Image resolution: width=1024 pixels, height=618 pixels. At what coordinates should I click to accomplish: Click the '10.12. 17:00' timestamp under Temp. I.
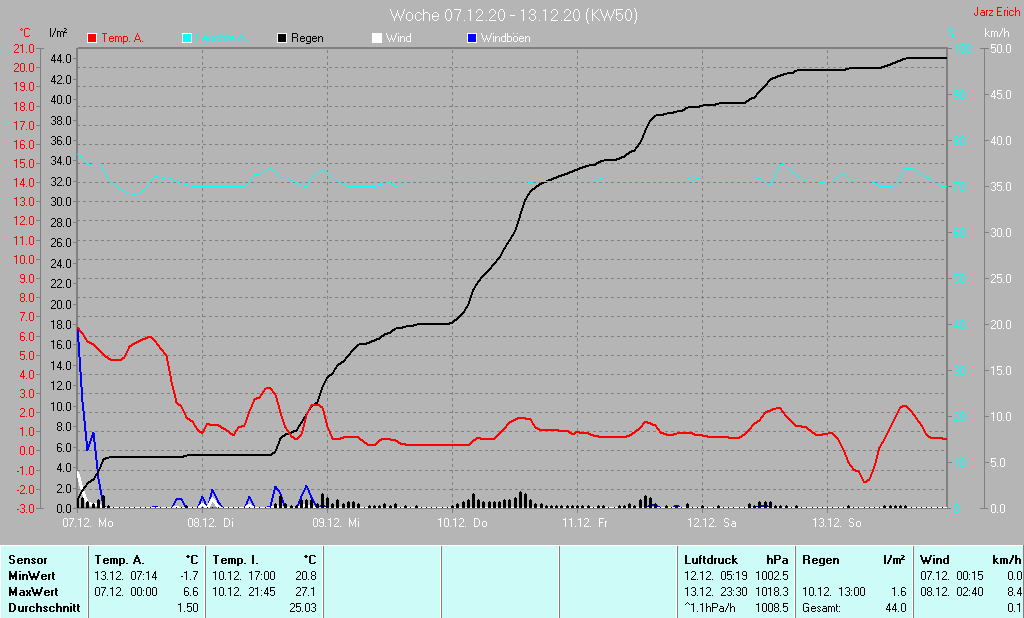(244, 576)
